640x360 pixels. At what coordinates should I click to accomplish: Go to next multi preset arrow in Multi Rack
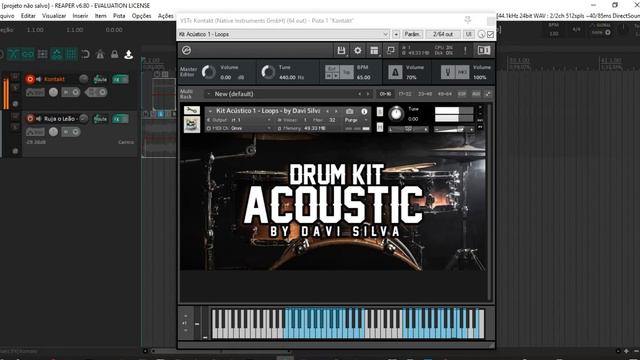368,94
